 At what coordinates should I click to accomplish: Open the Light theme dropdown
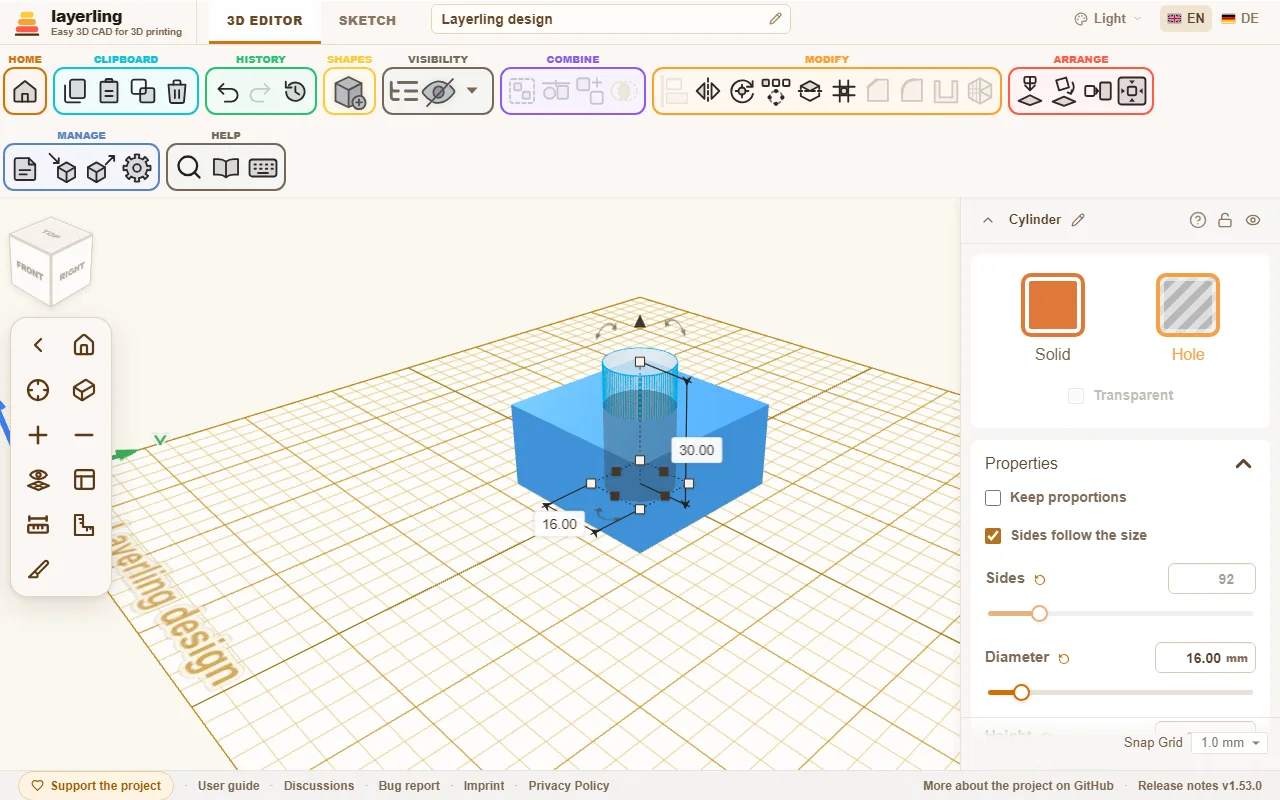pos(1108,19)
